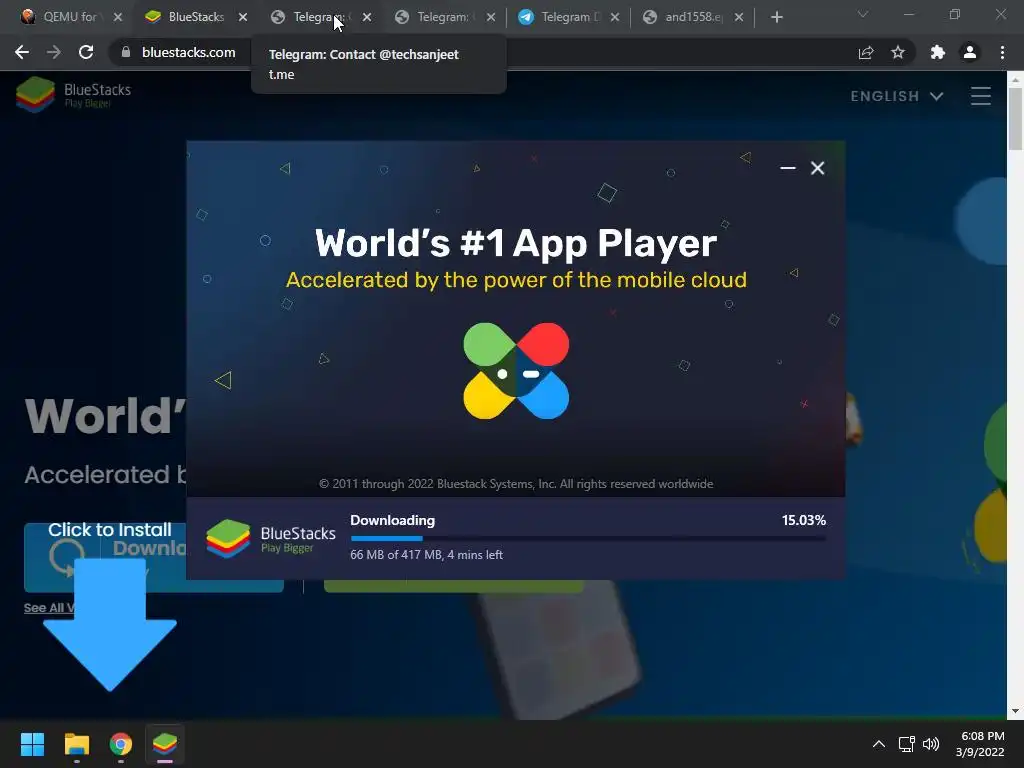
Task: Close the and1558 tab
Action: tap(739, 18)
